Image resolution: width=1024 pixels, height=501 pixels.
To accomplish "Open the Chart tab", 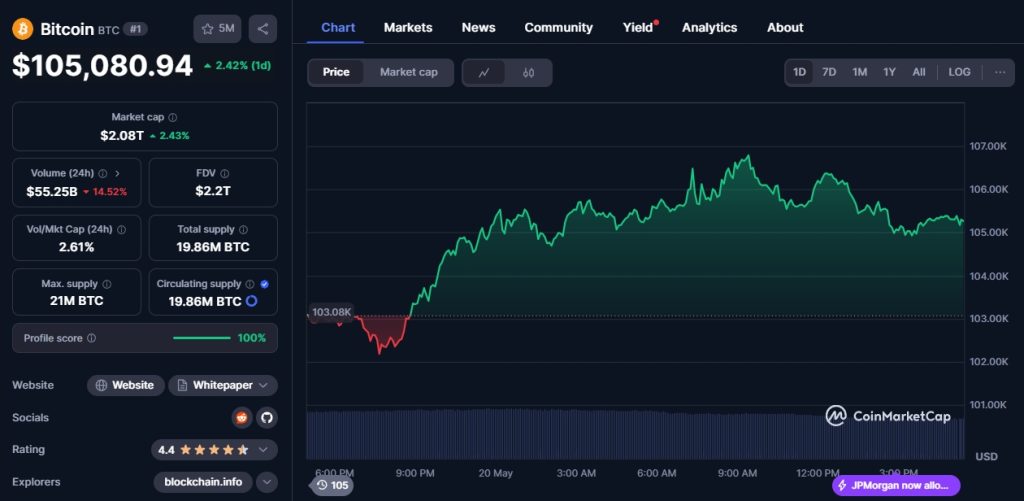I will point(338,27).
